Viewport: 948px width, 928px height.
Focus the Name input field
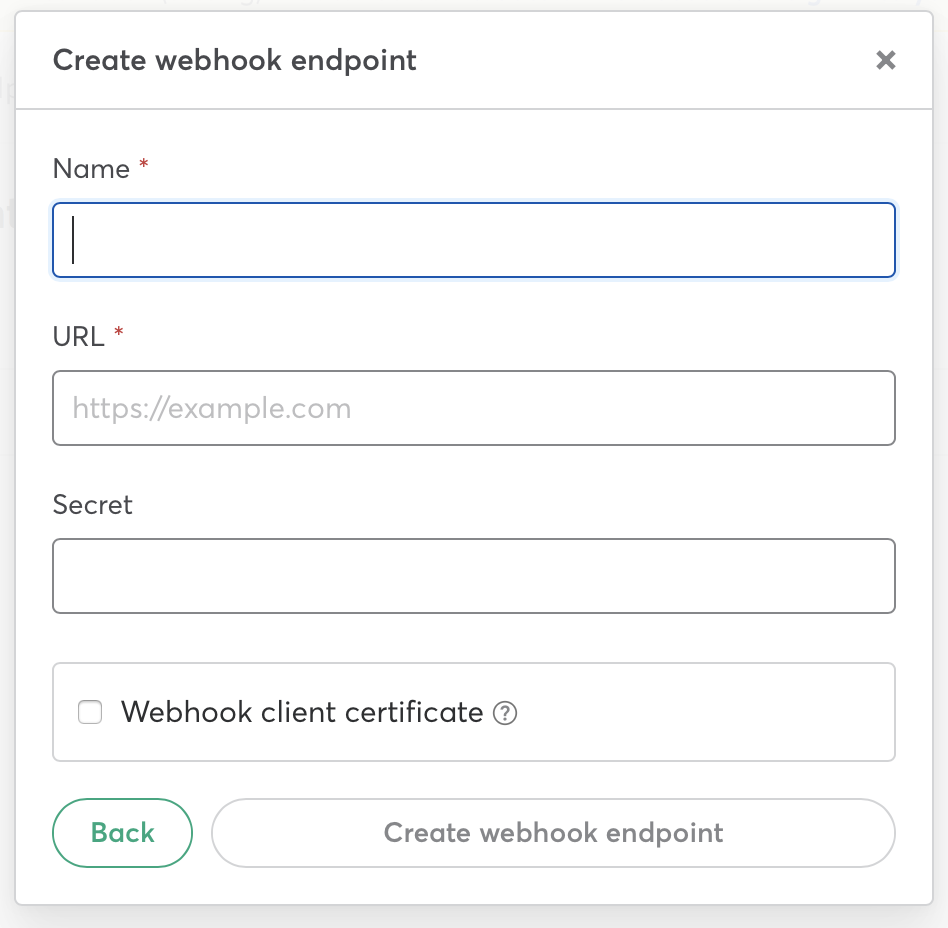473,240
